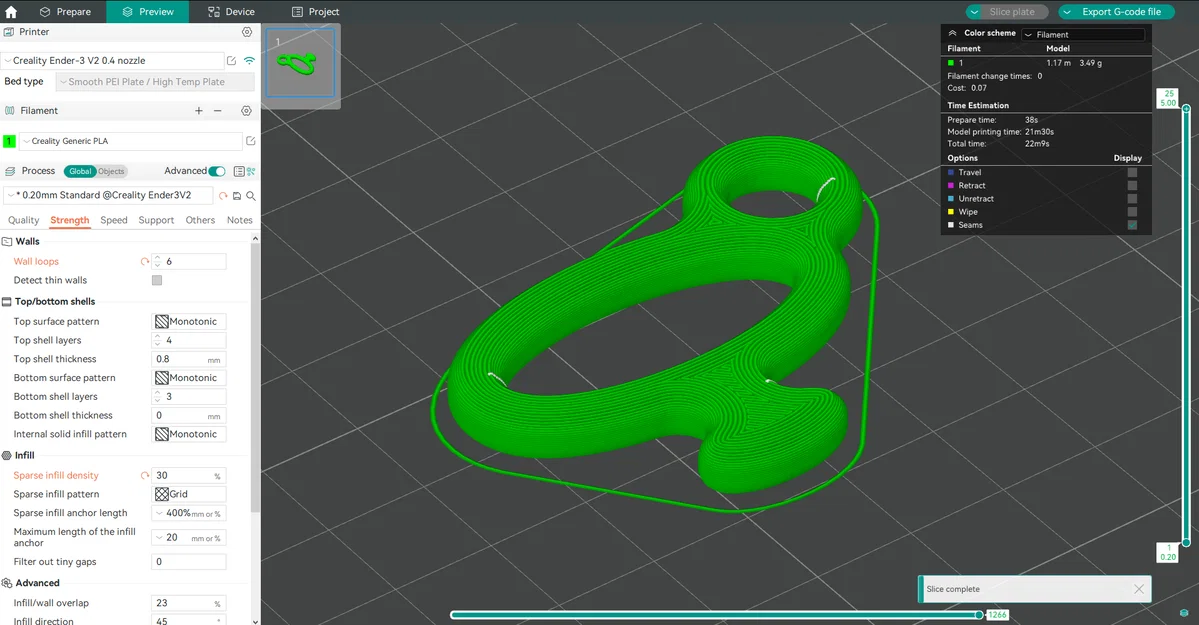The image size is (1199, 625).
Task: Switch to the Project tab
Action: [x=315, y=11]
